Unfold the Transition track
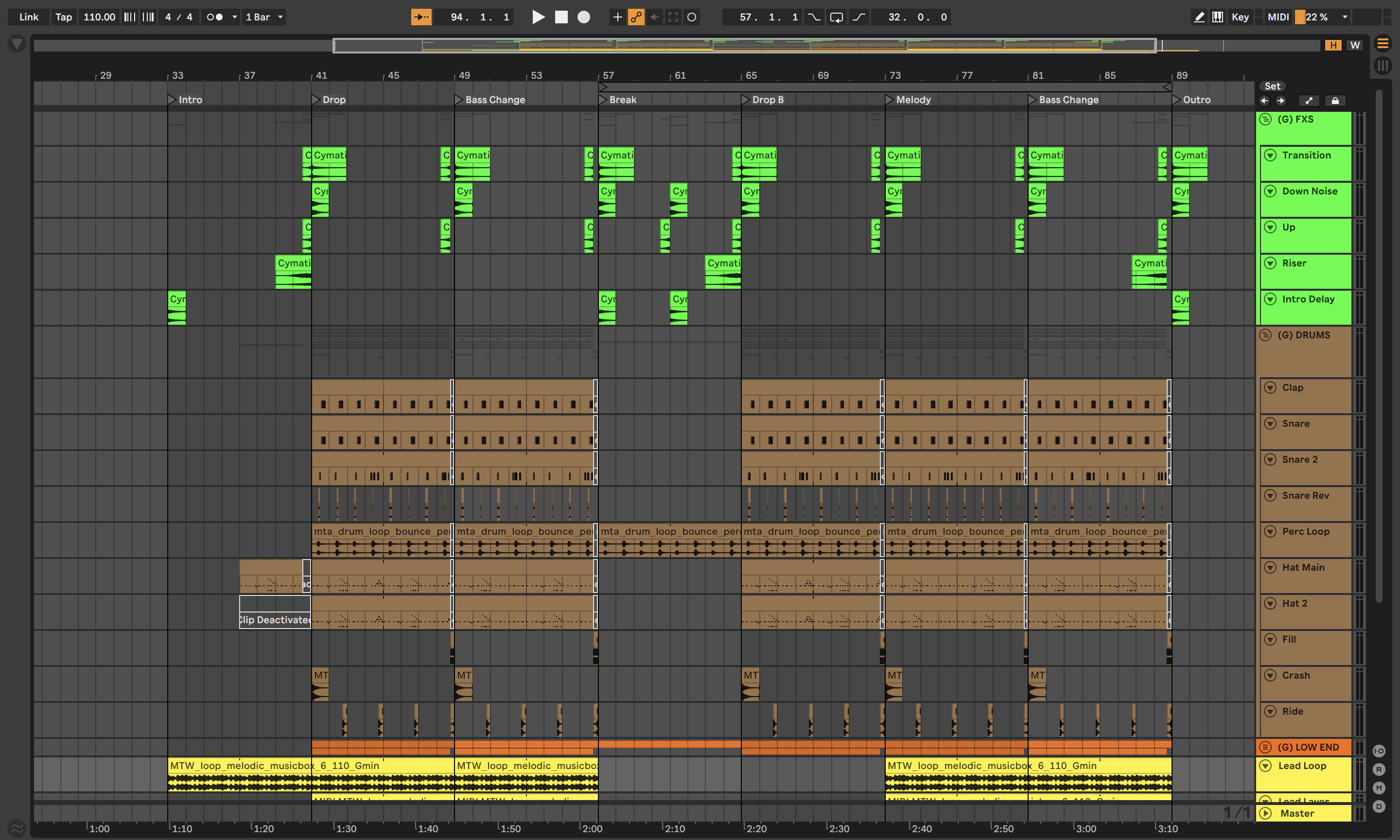The width and height of the screenshot is (1400, 840). [x=1270, y=155]
